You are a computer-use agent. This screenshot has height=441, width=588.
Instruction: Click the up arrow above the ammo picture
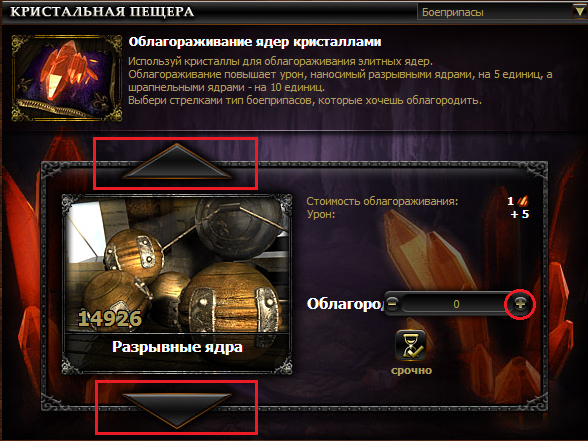pyautogui.click(x=176, y=160)
